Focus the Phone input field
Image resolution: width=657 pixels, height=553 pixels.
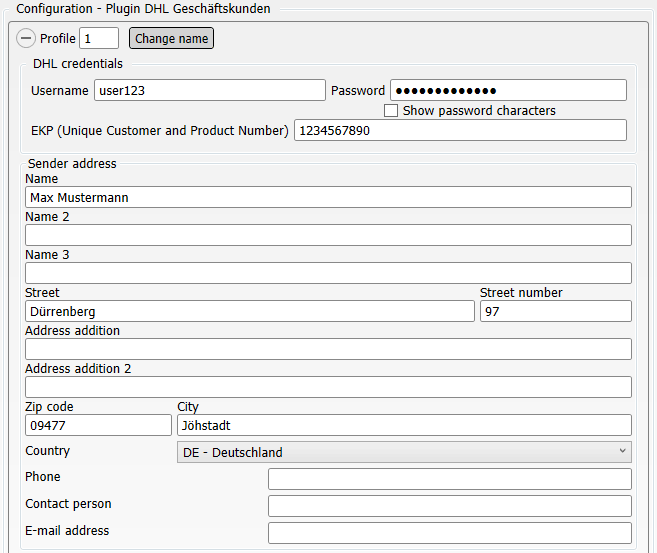tap(450, 479)
